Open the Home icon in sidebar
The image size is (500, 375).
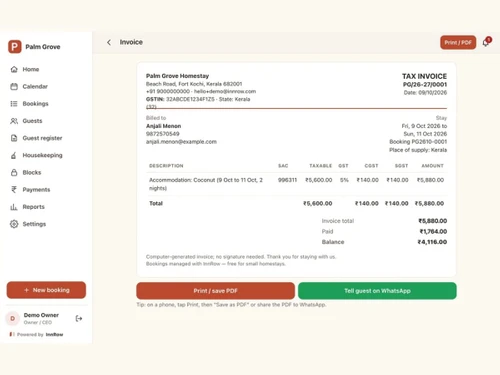(x=14, y=69)
